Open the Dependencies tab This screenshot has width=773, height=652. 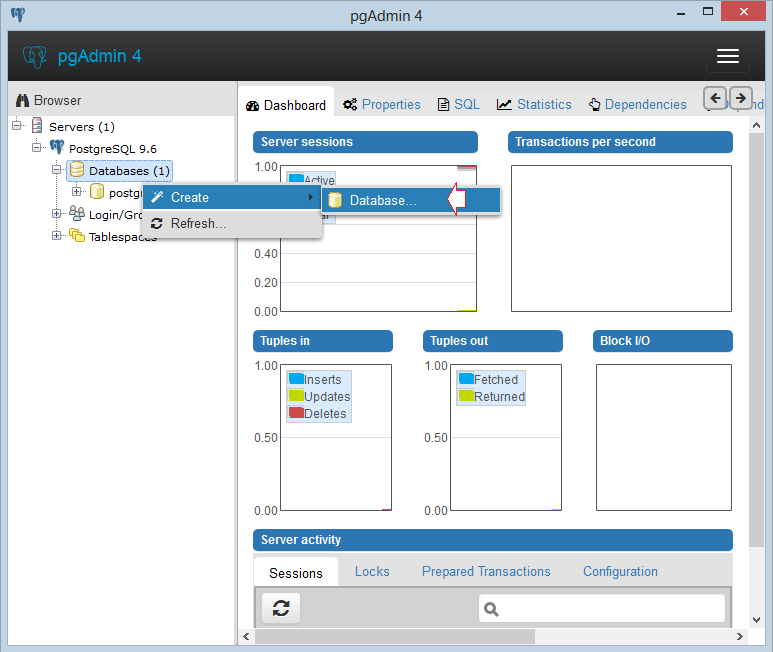pyautogui.click(x=637, y=104)
